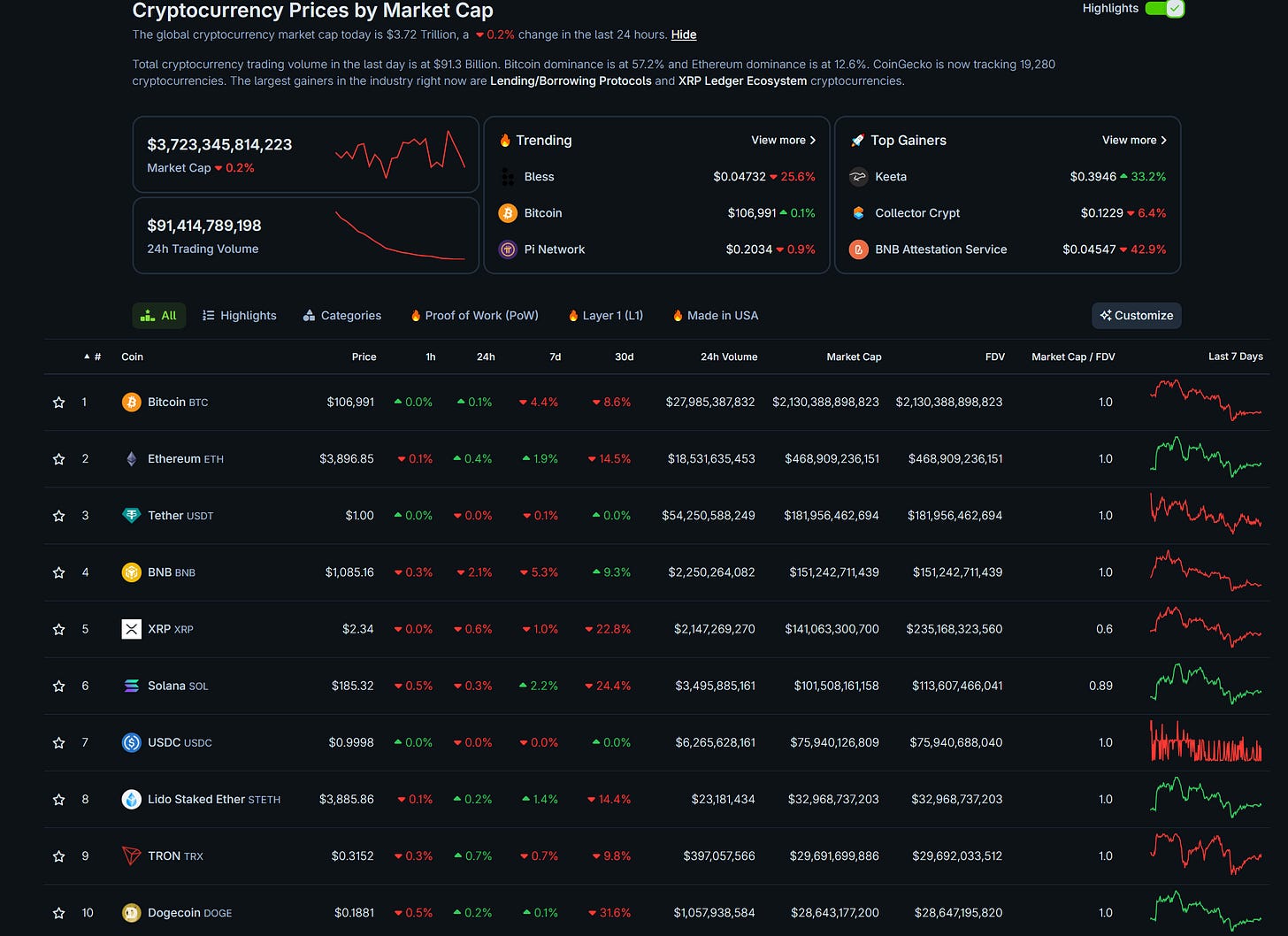Click the Bitcoin icon in Trending

pos(508,213)
